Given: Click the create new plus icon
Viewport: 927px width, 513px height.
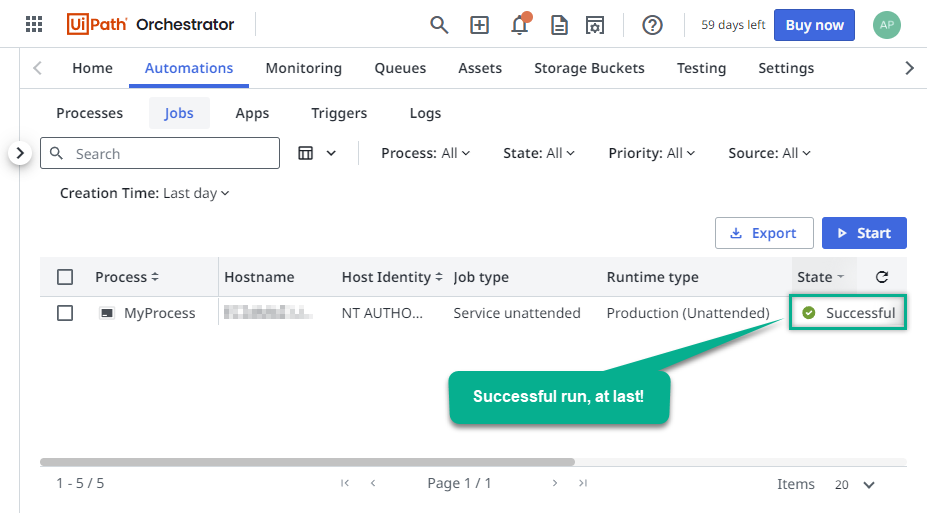Looking at the screenshot, I should (x=479, y=25).
